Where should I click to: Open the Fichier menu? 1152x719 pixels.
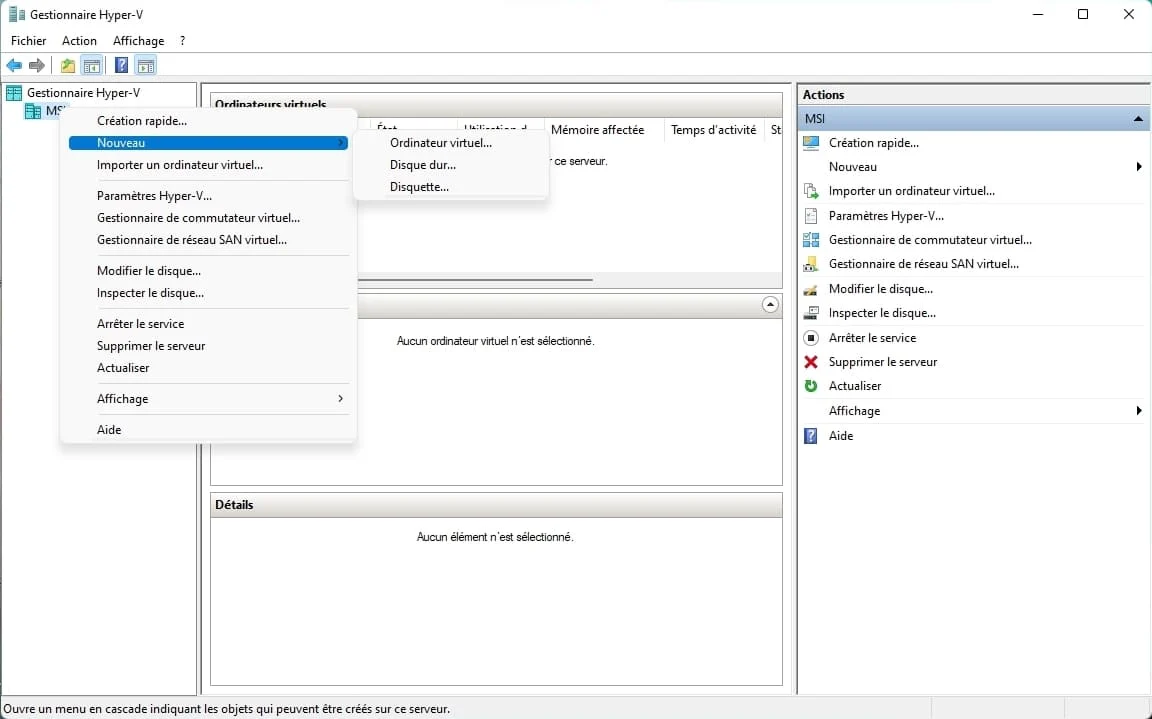point(29,41)
